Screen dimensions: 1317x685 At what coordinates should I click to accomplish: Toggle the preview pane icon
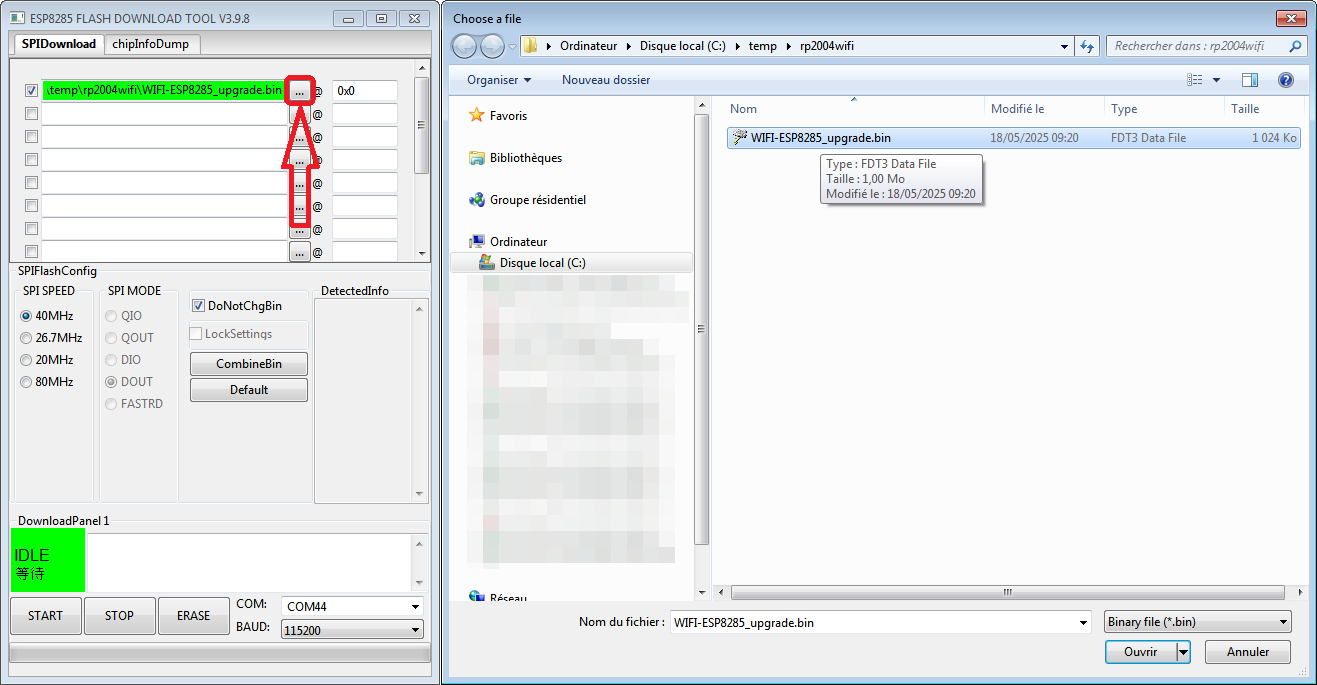[x=1250, y=80]
